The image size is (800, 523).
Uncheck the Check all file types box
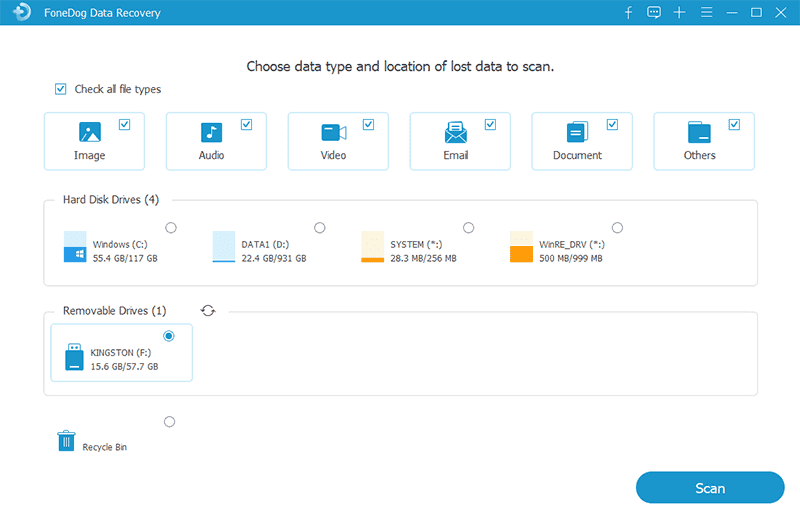click(x=61, y=89)
